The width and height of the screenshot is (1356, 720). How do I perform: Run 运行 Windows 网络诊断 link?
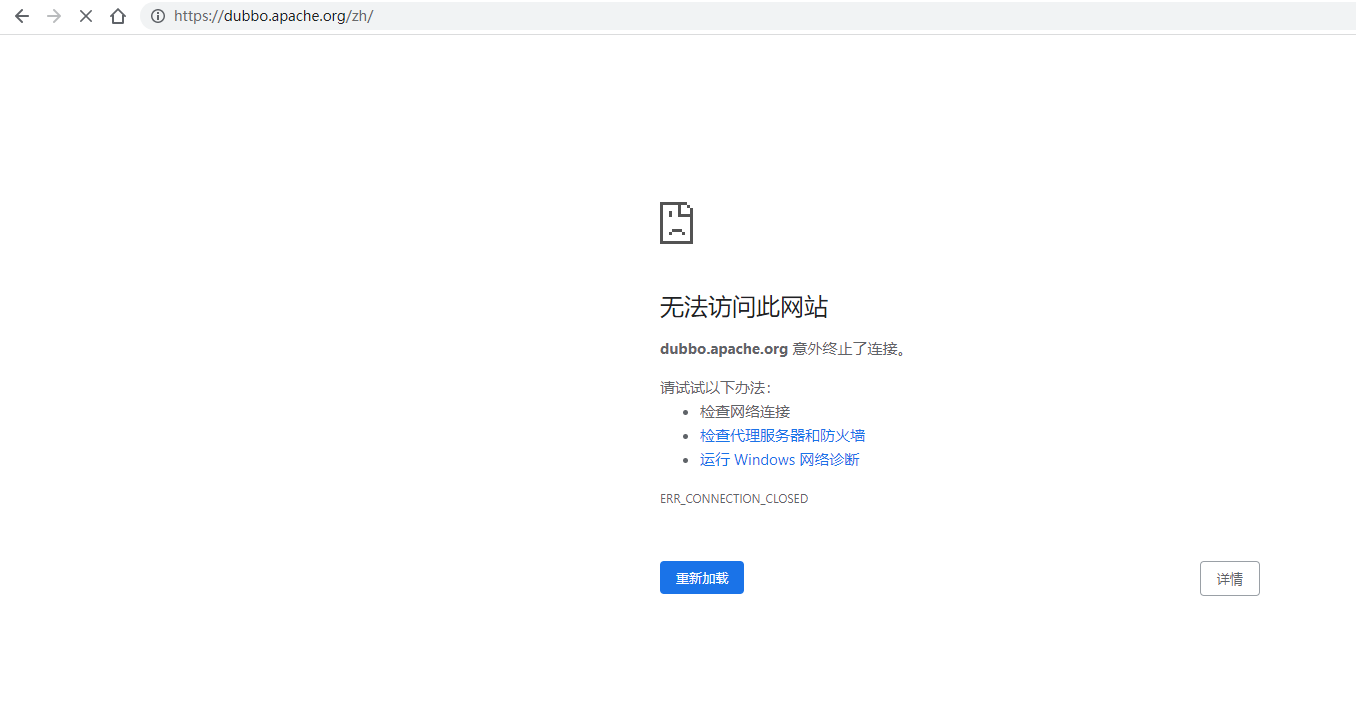point(780,460)
